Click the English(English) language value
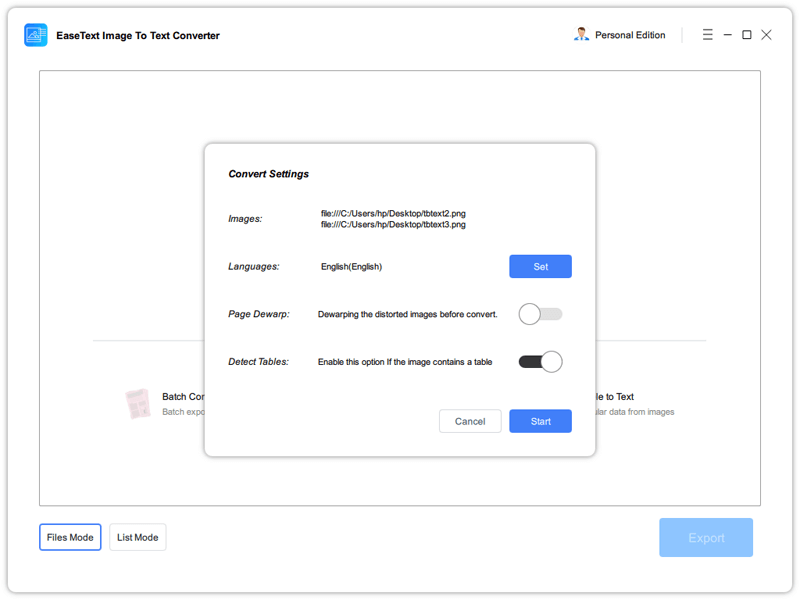This screenshot has height=600, width=800. point(351,266)
